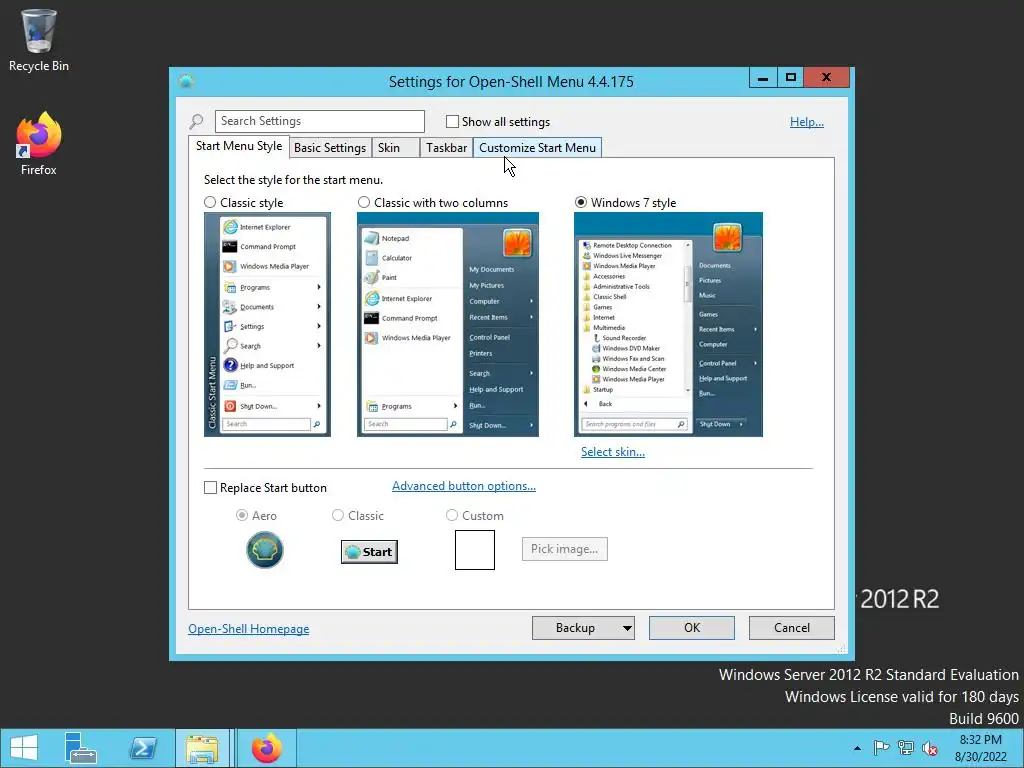
Task: Switch to the Taskbar tab
Action: click(446, 148)
